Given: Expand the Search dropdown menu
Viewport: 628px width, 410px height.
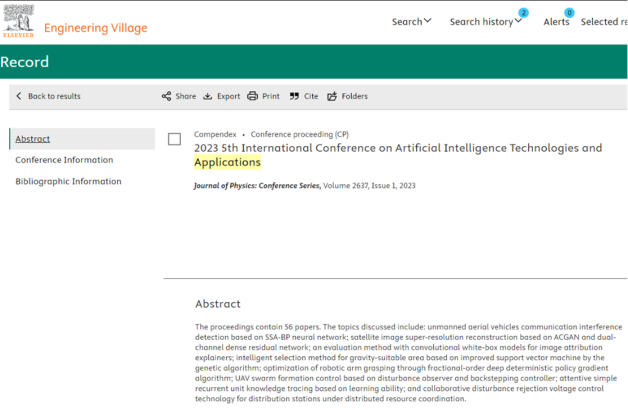Looking at the screenshot, I should [x=411, y=22].
